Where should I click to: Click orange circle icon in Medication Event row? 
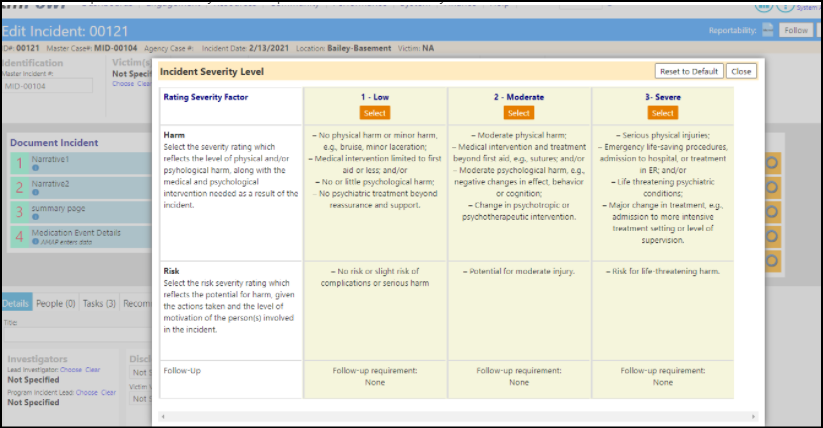pos(772,236)
